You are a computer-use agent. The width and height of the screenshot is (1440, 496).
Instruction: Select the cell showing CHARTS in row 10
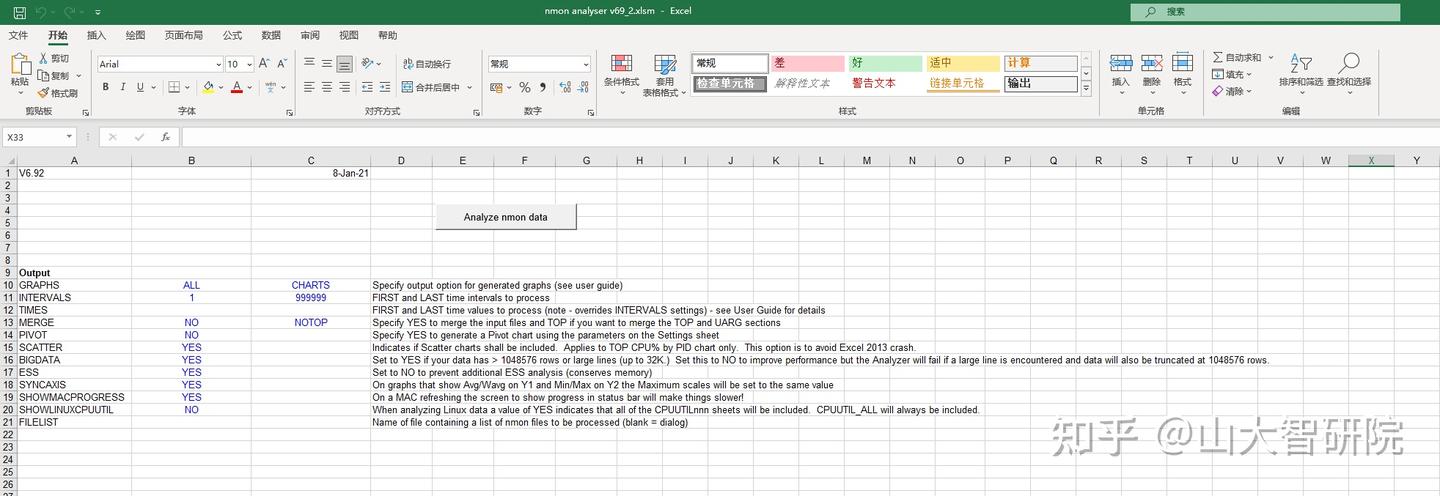coord(311,285)
